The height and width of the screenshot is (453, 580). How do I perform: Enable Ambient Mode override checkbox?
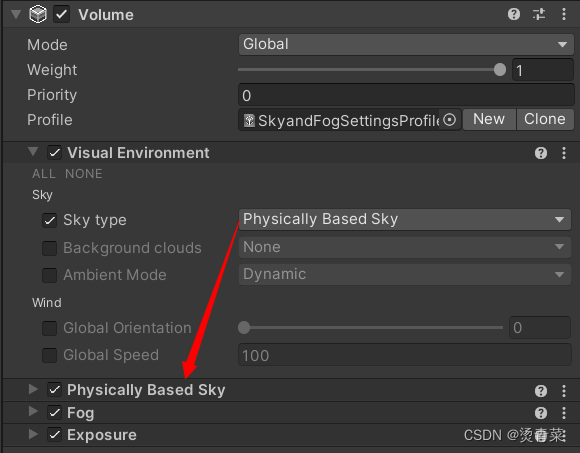[x=49, y=275]
